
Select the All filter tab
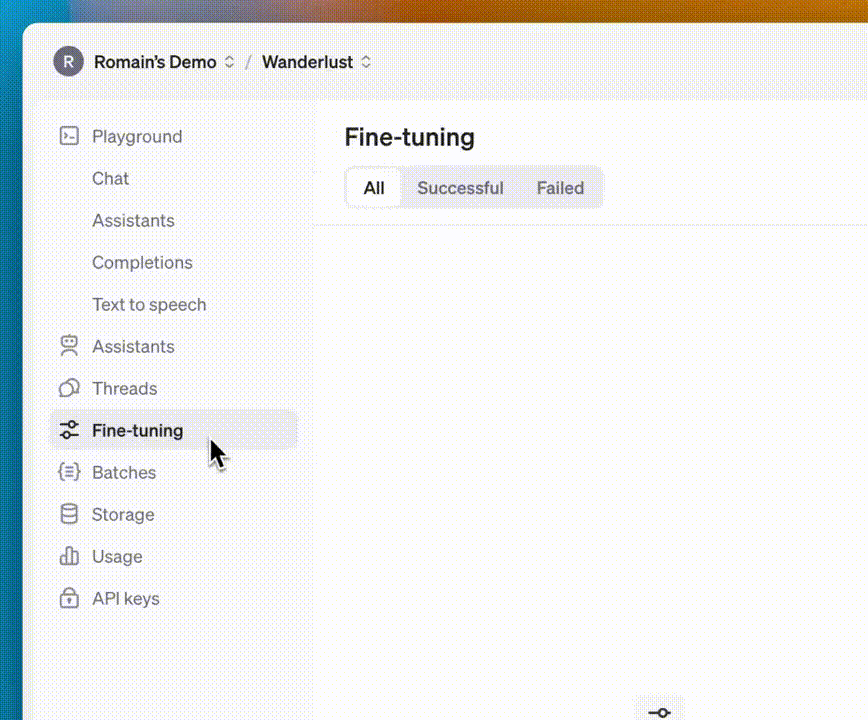coord(374,188)
